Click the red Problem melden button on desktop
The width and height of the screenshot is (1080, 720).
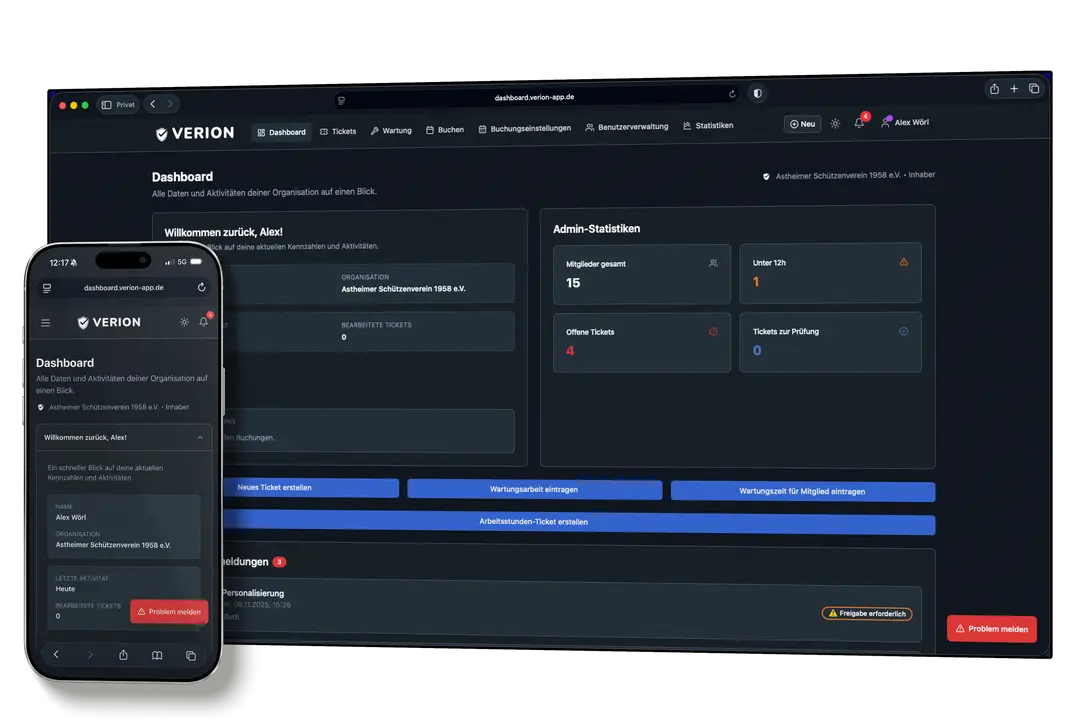point(991,628)
